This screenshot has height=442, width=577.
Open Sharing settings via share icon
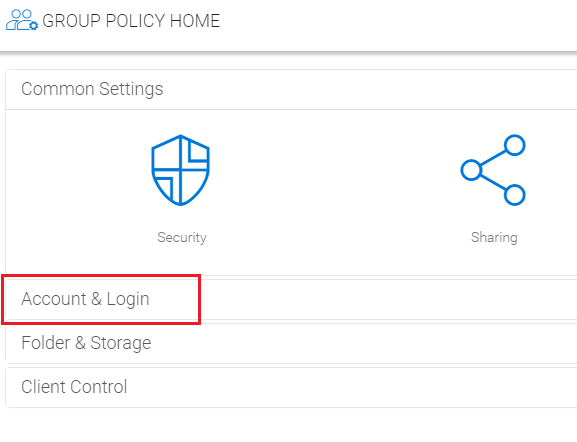[x=493, y=170]
